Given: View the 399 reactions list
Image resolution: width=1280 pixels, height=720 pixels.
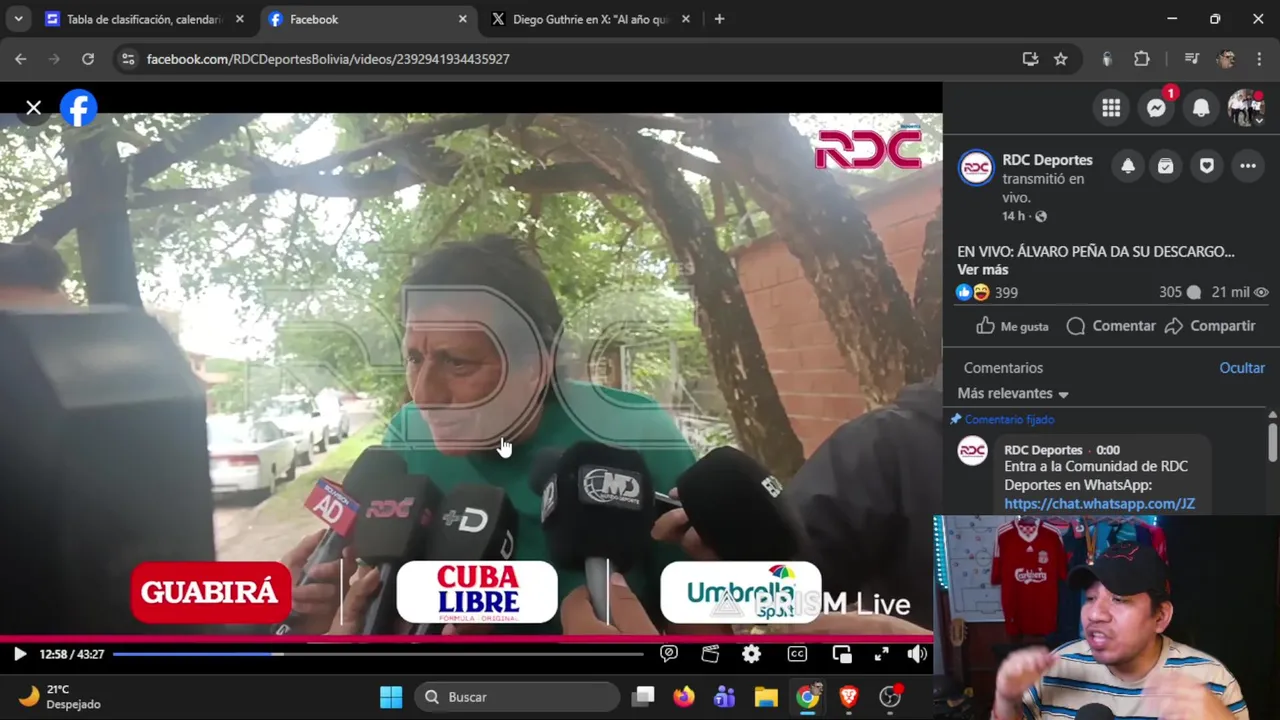Looking at the screenshot, I should [x=987, y=292].
